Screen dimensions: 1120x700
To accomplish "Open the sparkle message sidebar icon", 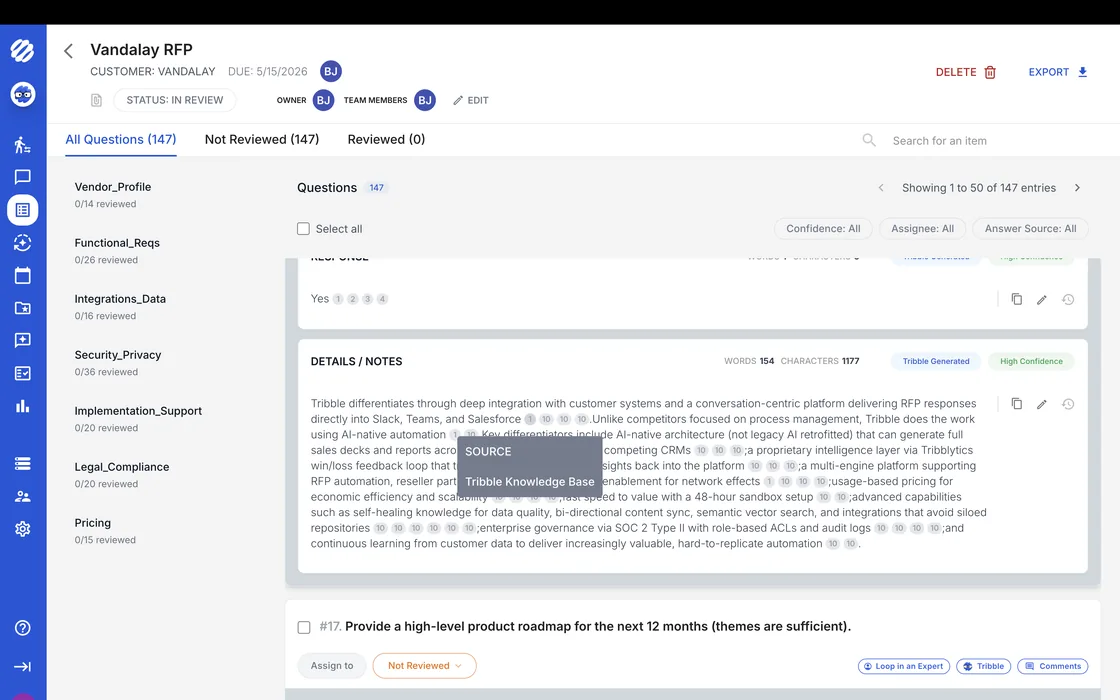I will coord(22,340).
